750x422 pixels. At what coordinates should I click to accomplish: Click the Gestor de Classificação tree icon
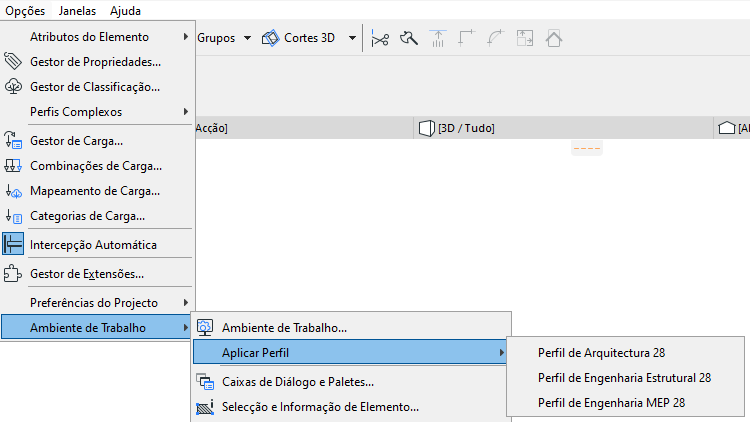click(13, 87)
